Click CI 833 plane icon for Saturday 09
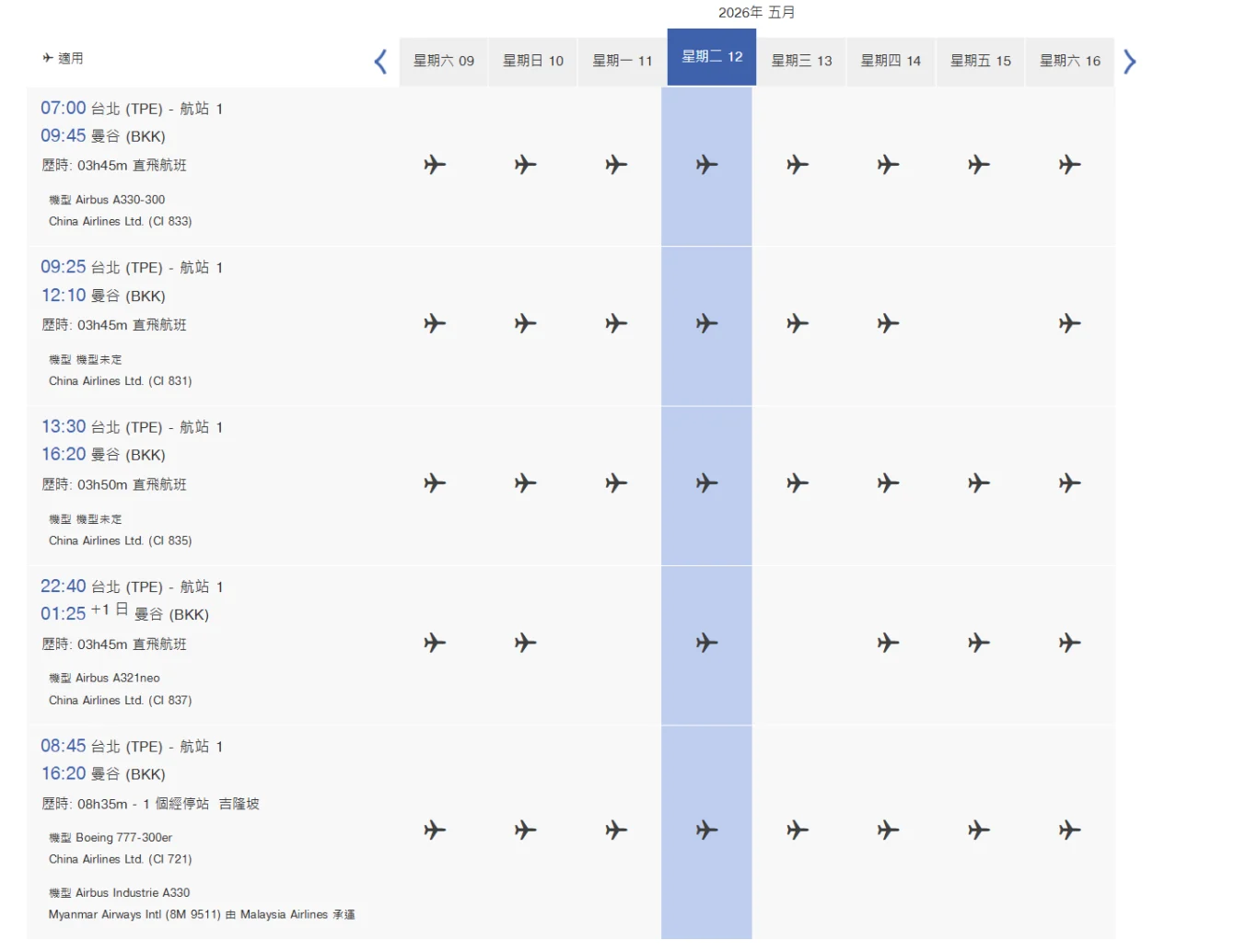Screen dimensions: 1258x952 [435, 165]
